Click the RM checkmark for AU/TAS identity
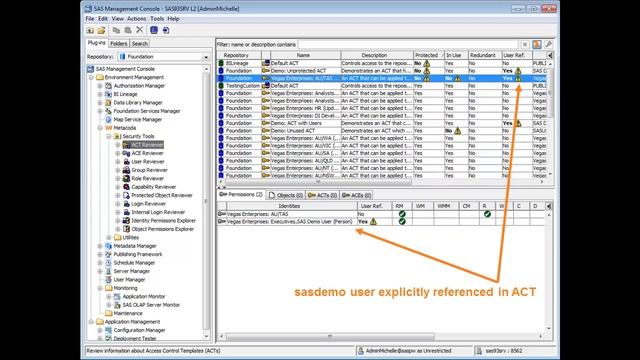This screenshot has width=640, height=360. click(x=402, y=214)
